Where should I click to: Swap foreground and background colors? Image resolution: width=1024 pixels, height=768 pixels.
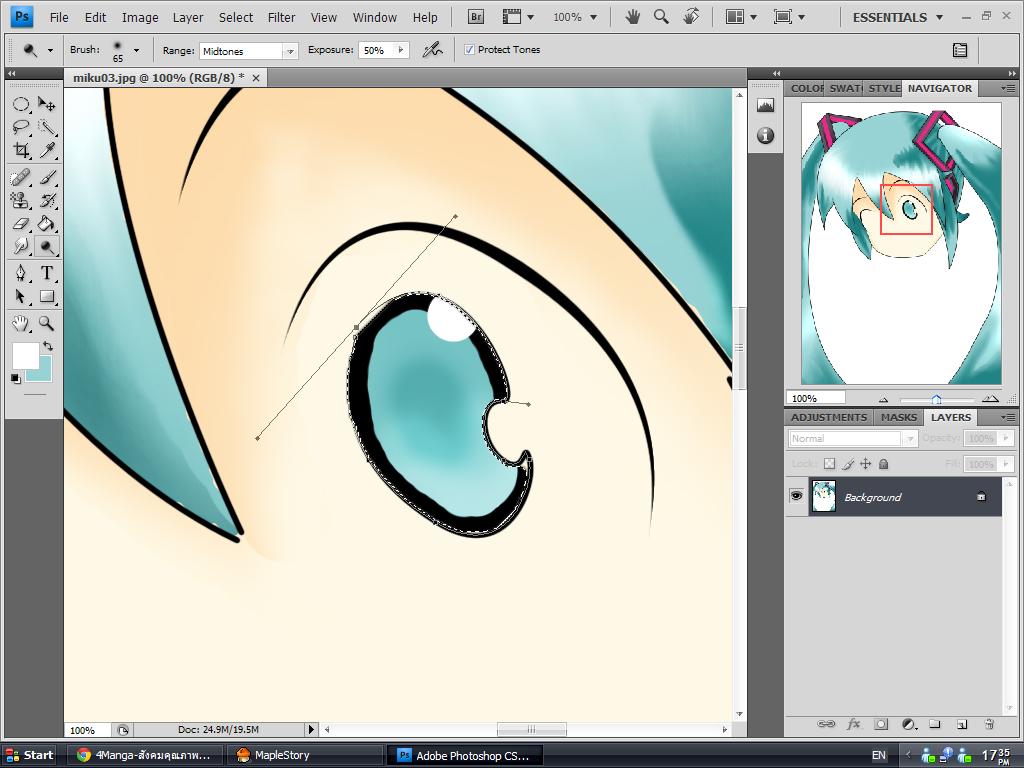48,346
